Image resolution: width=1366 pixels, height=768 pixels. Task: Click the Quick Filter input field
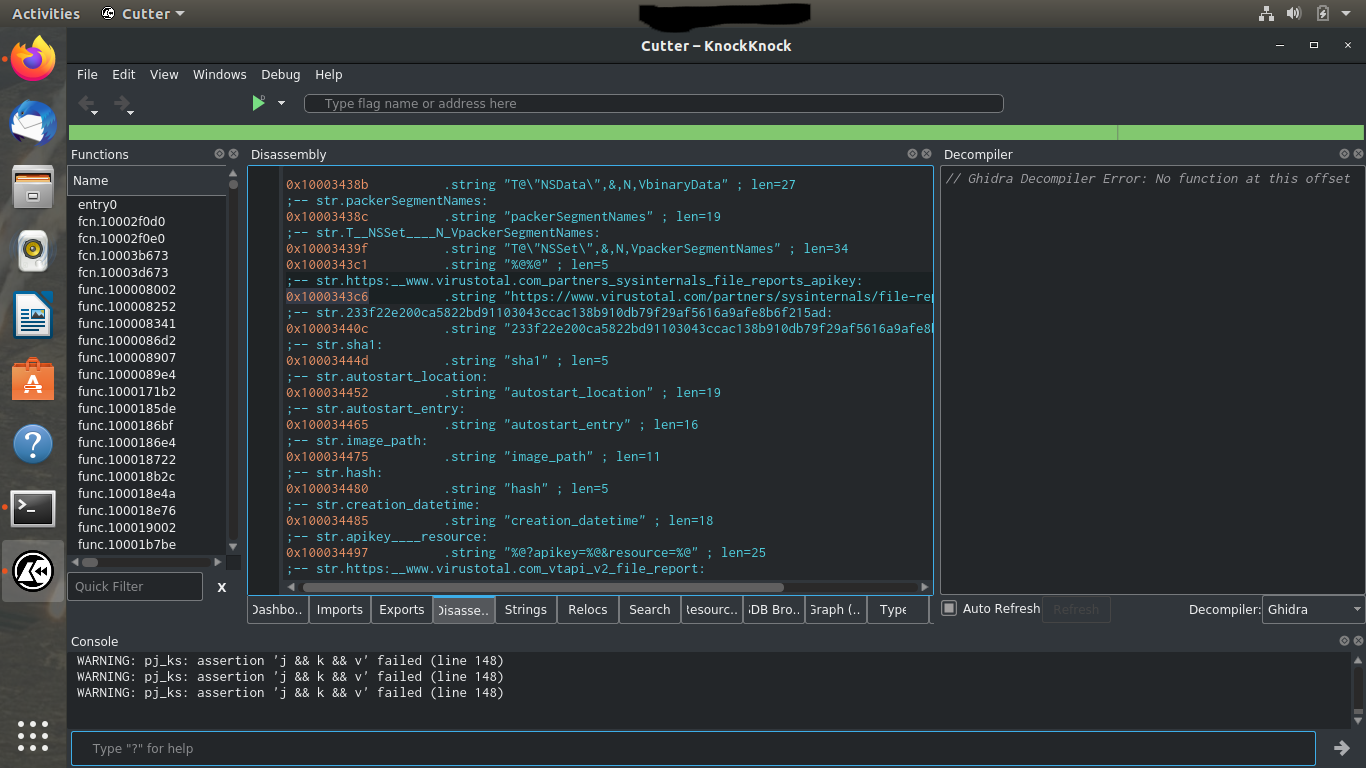coord(135,587)
